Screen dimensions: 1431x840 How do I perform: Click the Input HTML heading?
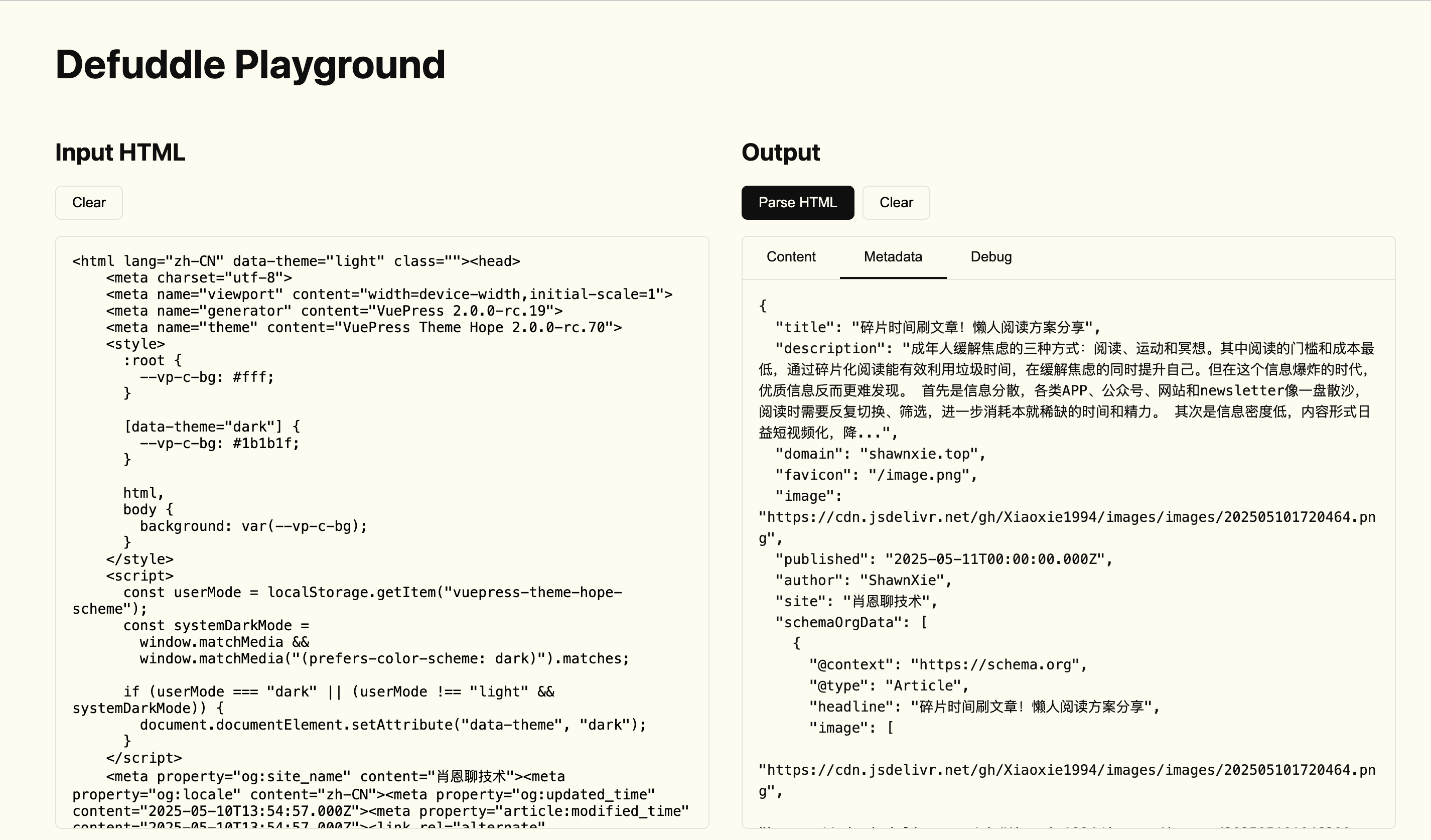click(120, 152)
